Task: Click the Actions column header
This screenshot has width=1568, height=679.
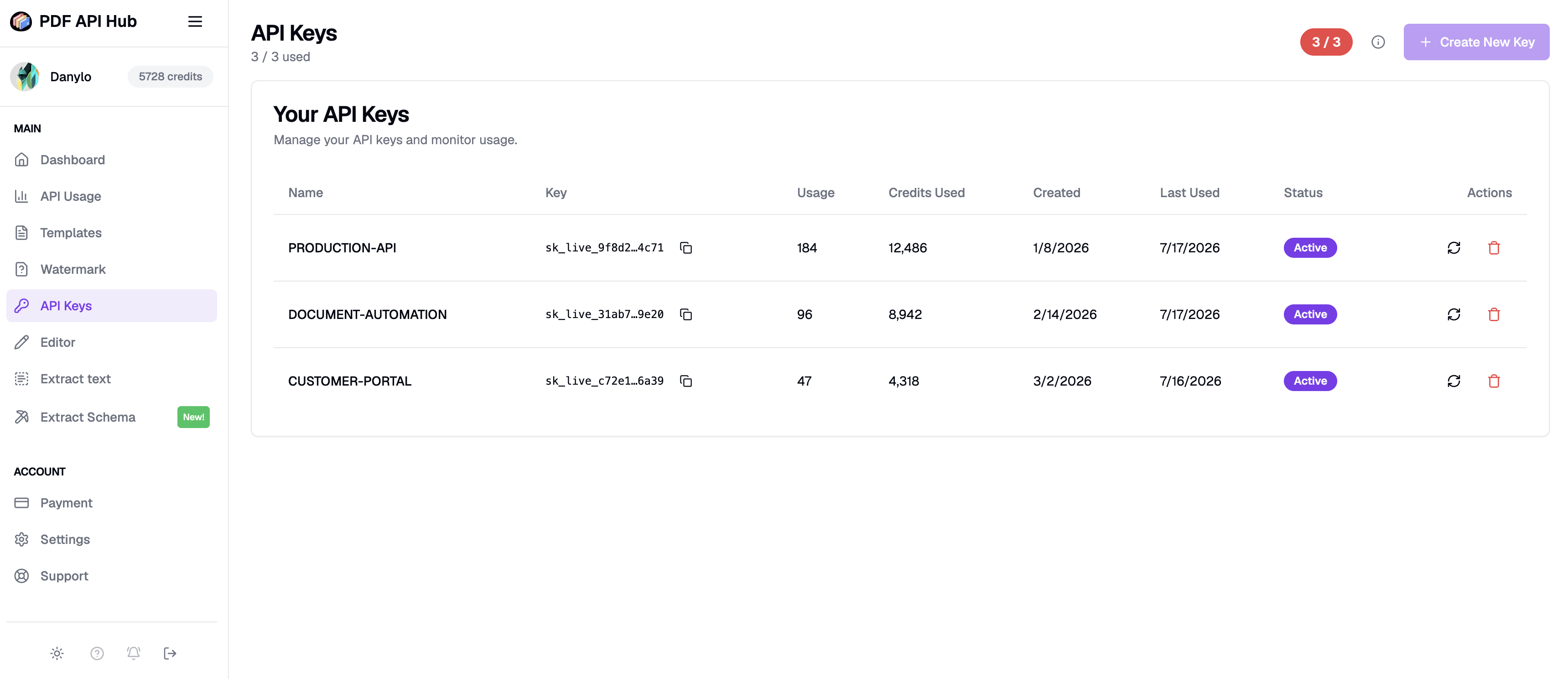Action: coord(1489,193)
